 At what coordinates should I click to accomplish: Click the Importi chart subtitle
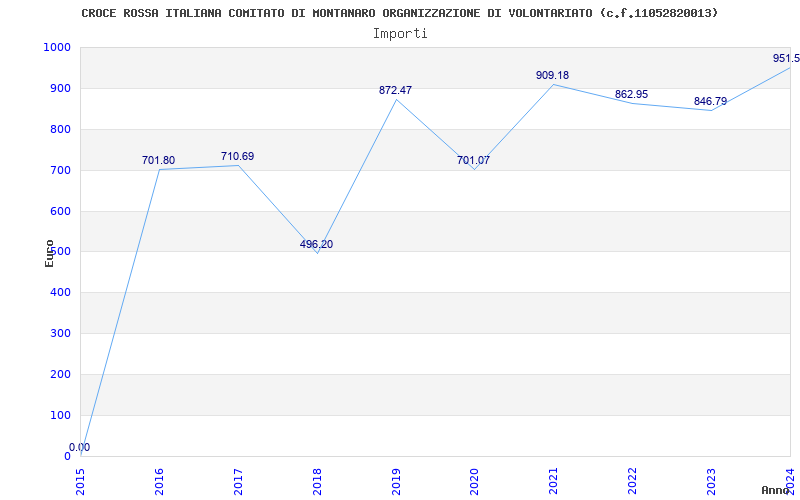400,34
